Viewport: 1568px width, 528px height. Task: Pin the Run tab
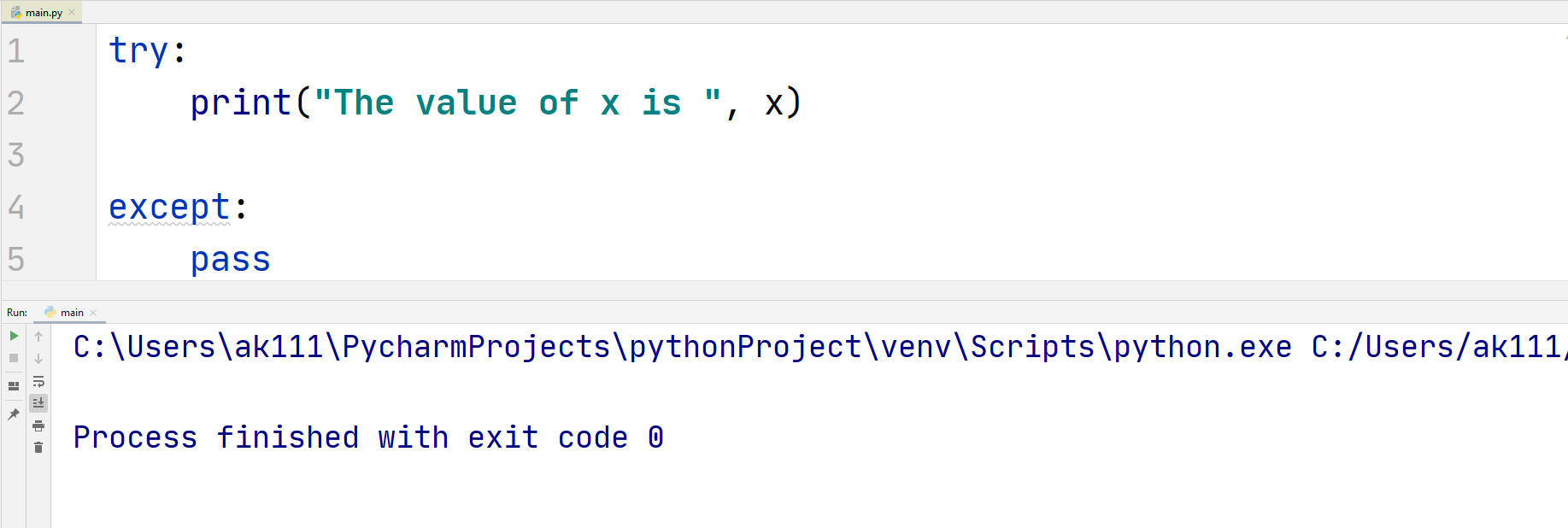click(x=14, y=414)
